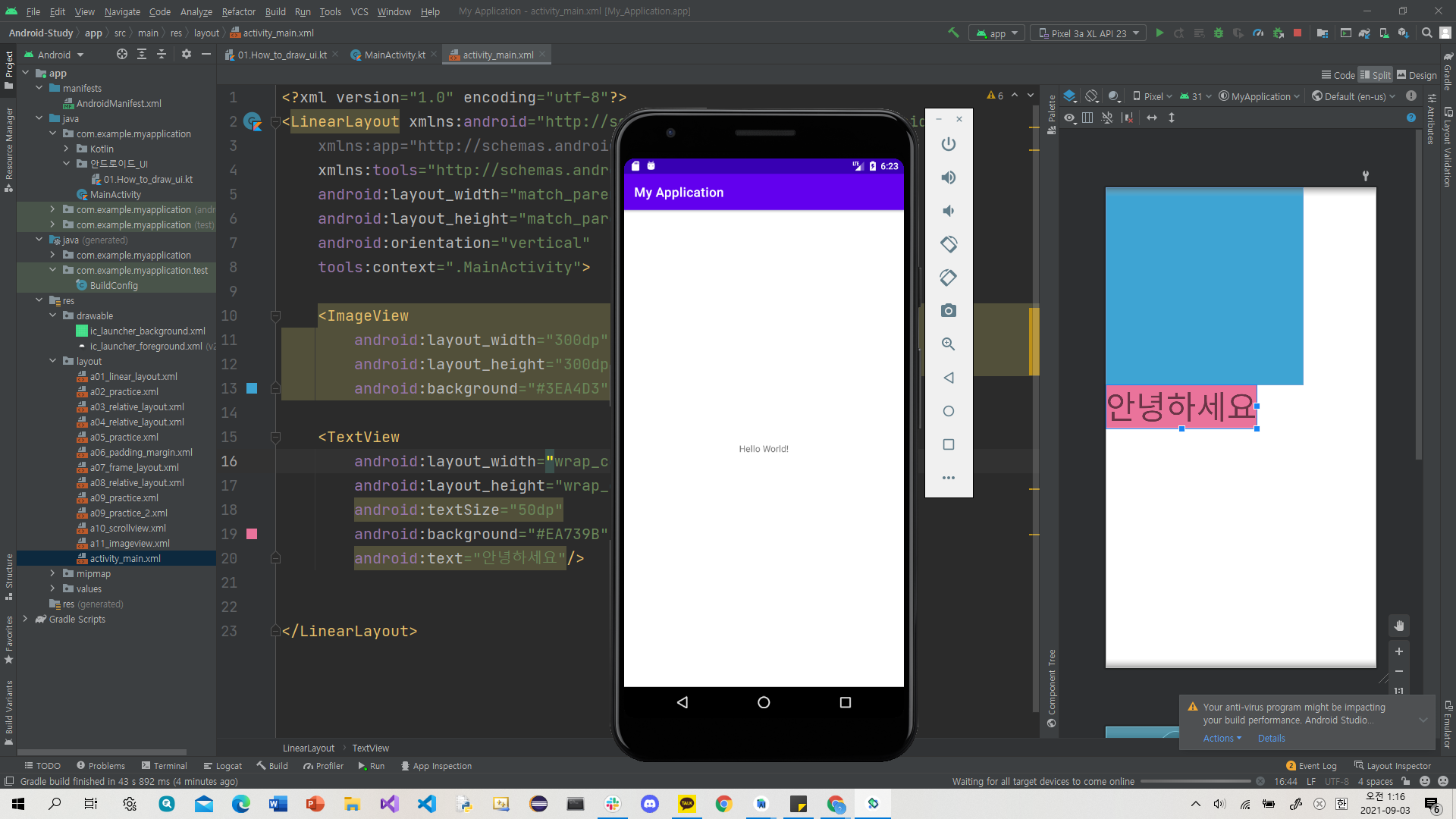This screenshot has width=1456, height=819.
Task: Take an emulator screenshot with the camera icon
Action: click(948, 311)
